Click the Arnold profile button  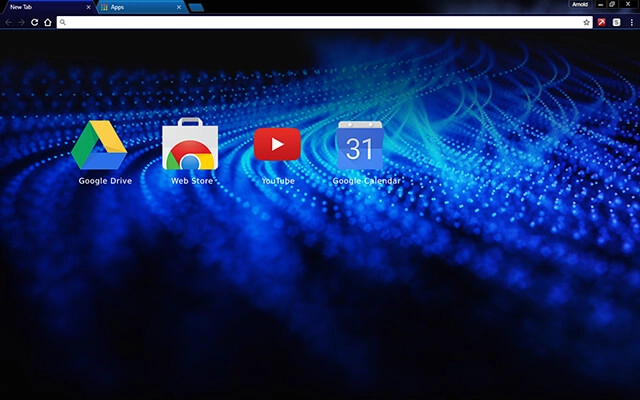coord(580,4)
